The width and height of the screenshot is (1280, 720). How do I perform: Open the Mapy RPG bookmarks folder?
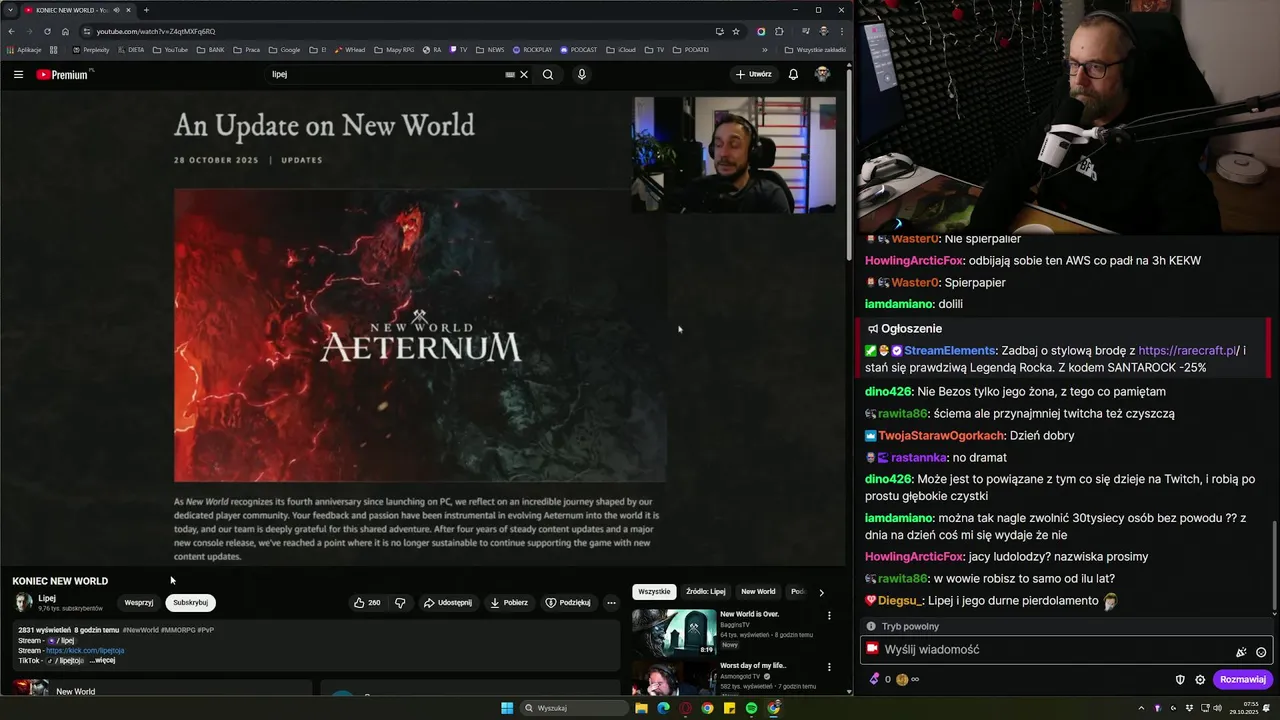pyautogui.click(x=394, y=50)
